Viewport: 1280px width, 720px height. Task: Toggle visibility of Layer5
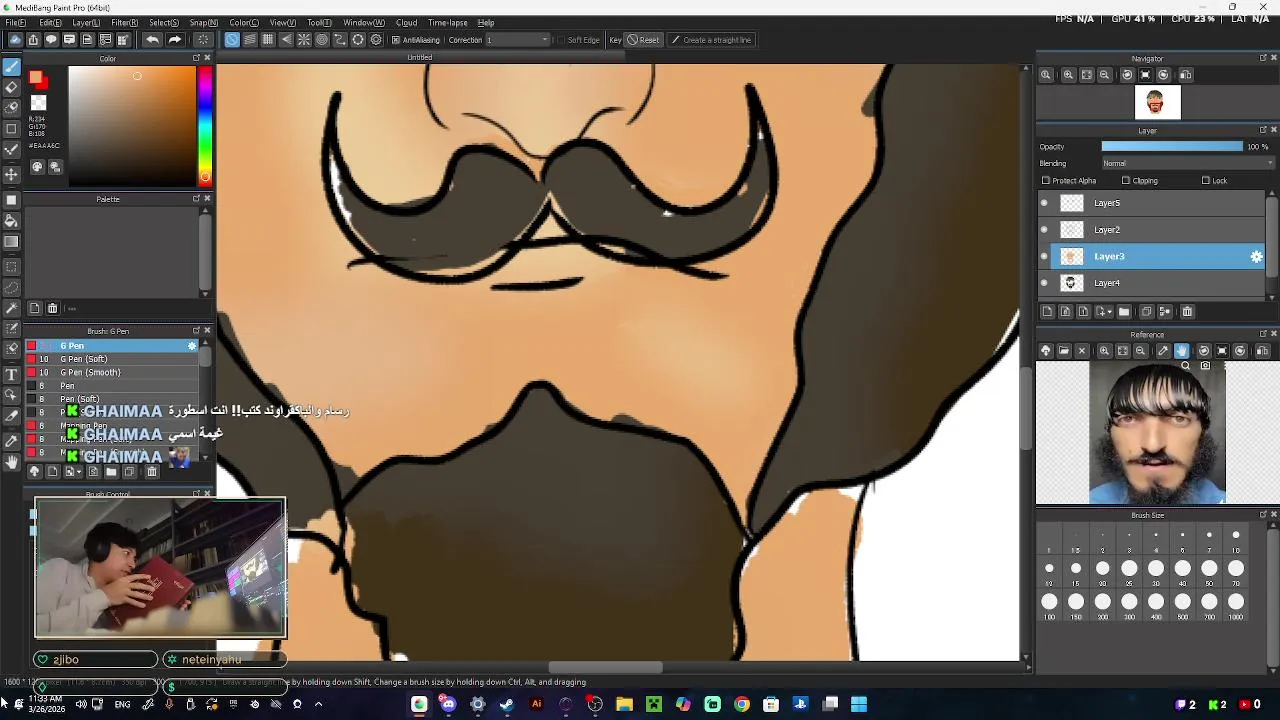tap(1044, 203)
